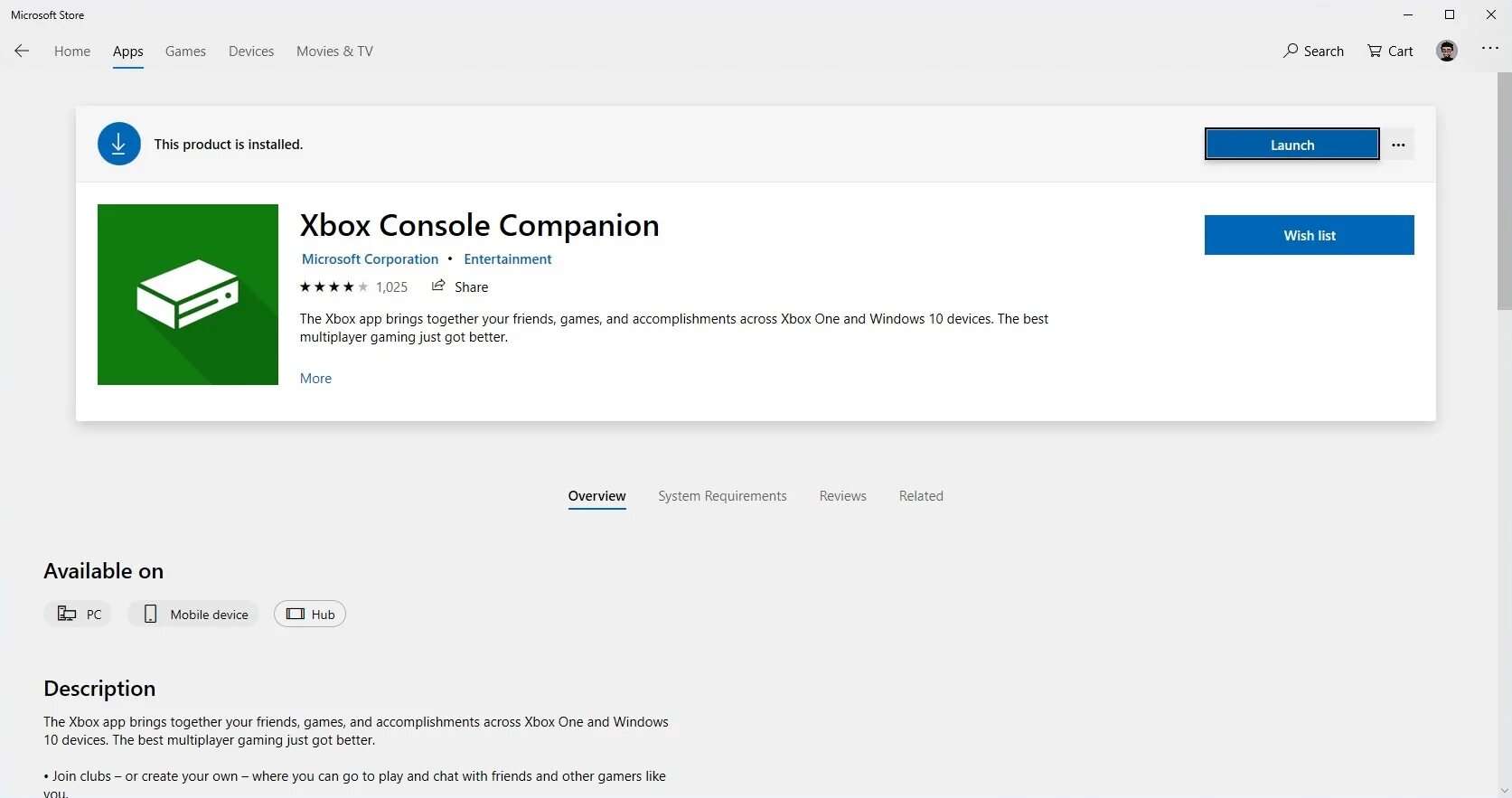The width and height of the screenshot is (1512, 798).
Task: Open the Entertainment category link
Action: coord(508,258)
